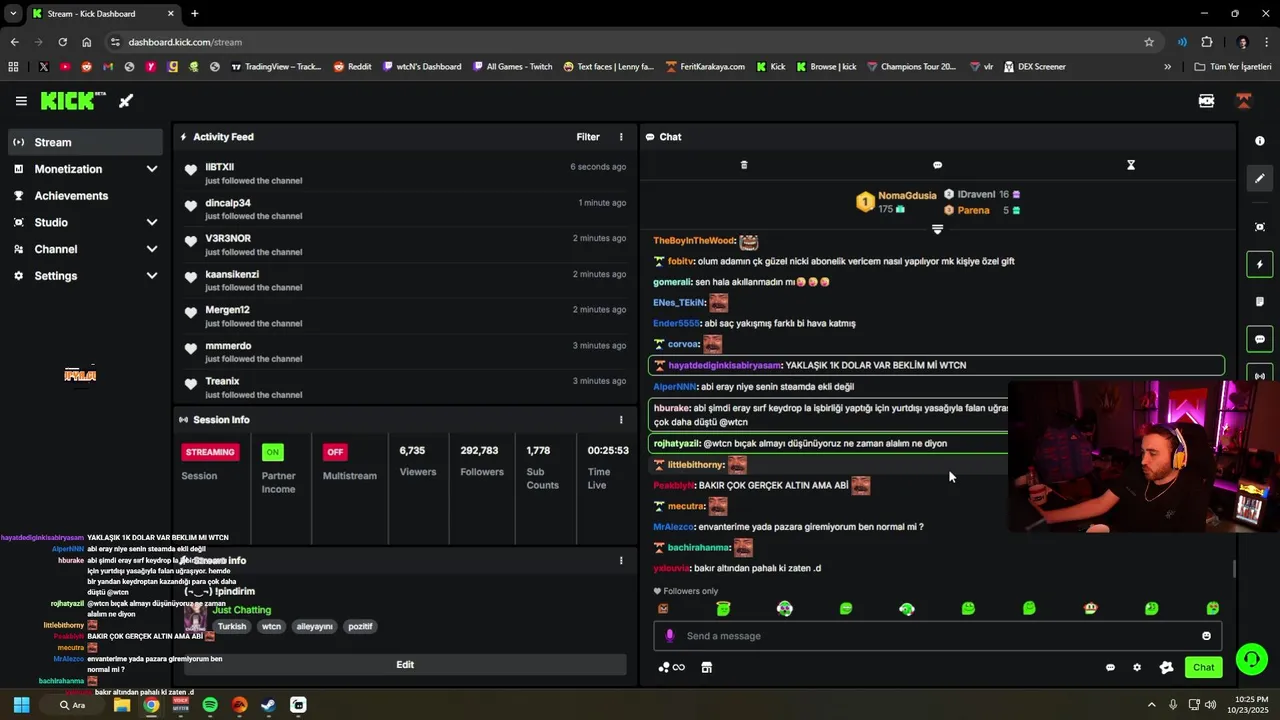Click the splat icon next to Chat button
Image resolution: width=1280 pixels, height=720 pixels.
click(1166, 667)
